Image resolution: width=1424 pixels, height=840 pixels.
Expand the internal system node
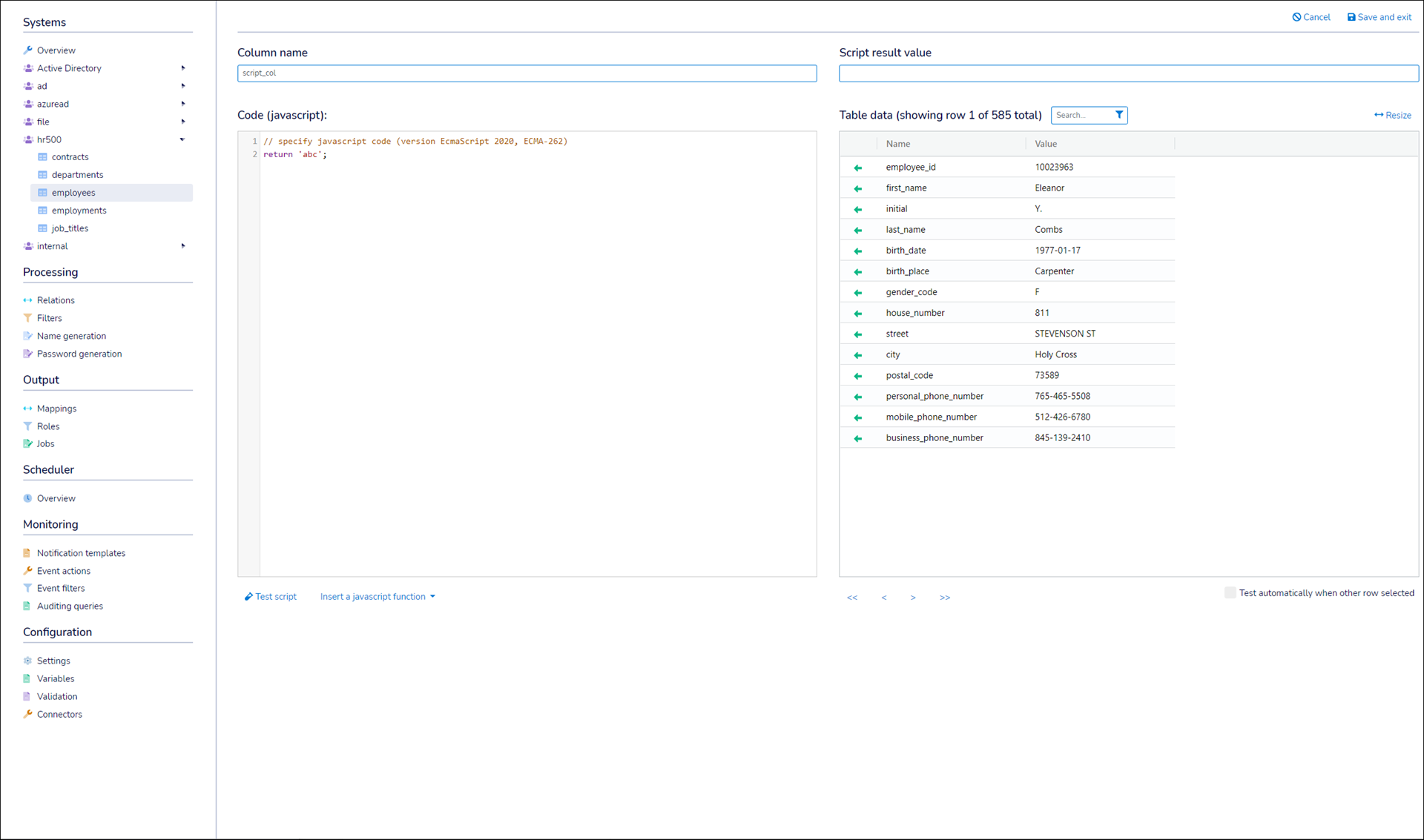tap(183, 246)
